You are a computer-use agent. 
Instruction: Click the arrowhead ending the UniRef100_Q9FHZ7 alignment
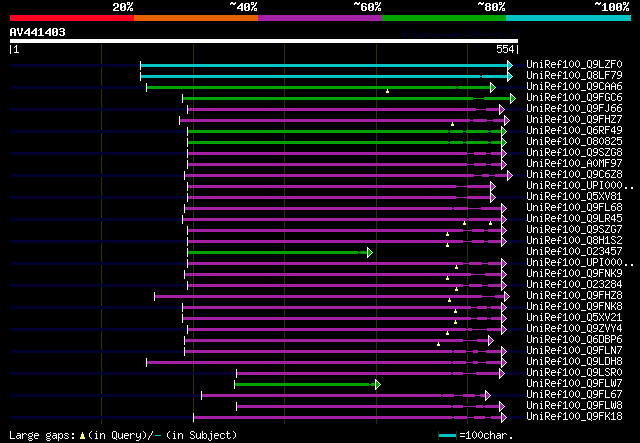pyautogui.click(x=507, y=120)
